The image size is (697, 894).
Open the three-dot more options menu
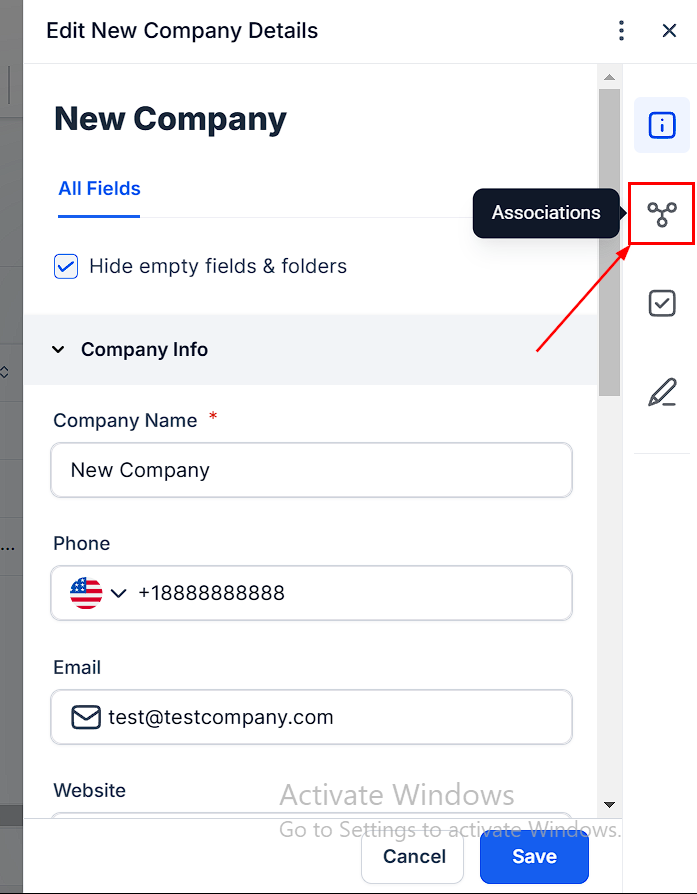621,31
